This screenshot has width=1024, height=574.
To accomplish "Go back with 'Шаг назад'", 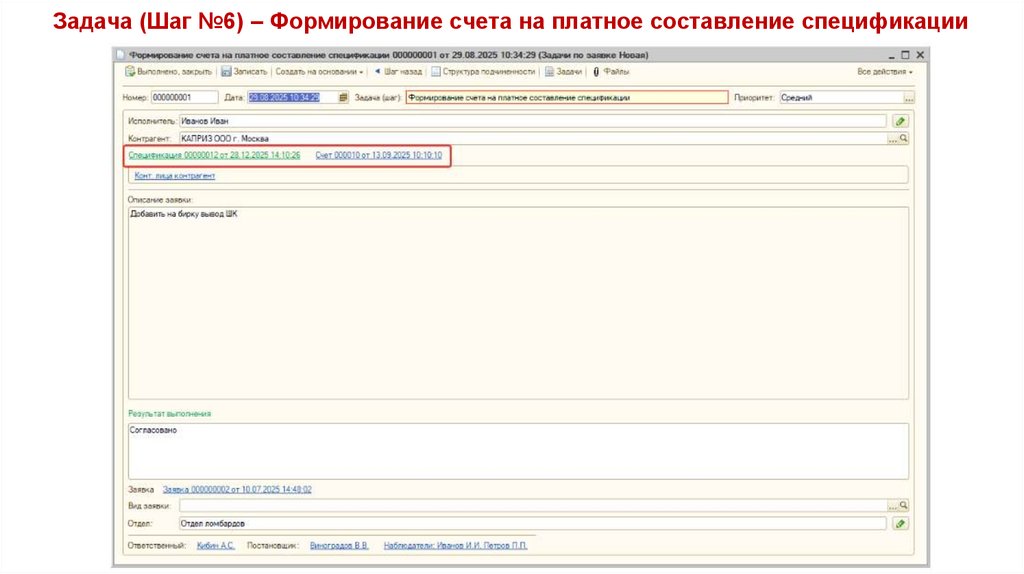I will pyautogui.click(x=398, y=72).
